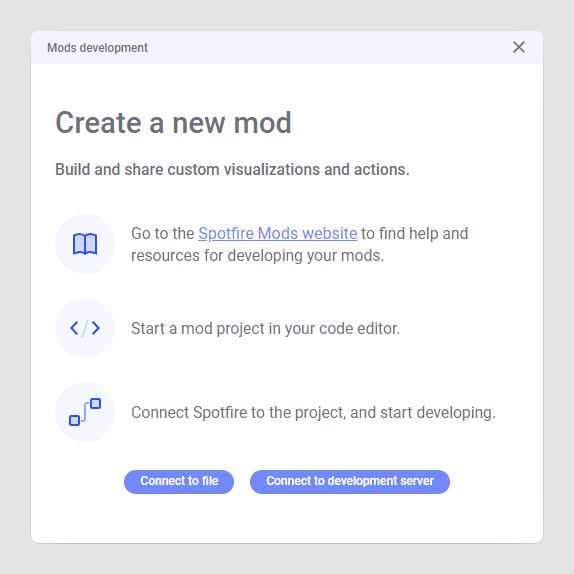Viewport: 574px width, 574px height.
Task: Click the Start a mod project text
Action: coord(265,328)
